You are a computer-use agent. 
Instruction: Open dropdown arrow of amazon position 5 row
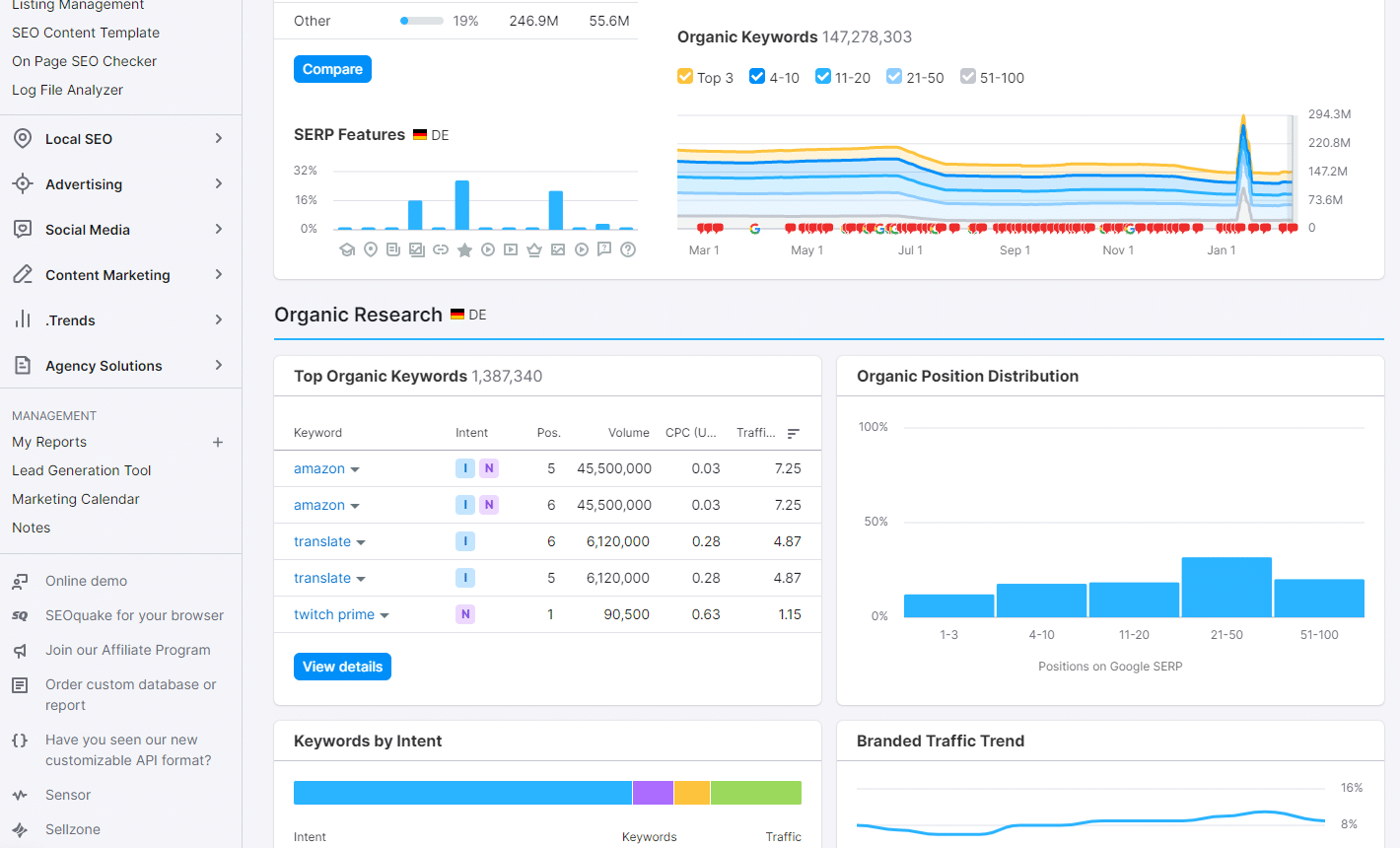point(355,469)
